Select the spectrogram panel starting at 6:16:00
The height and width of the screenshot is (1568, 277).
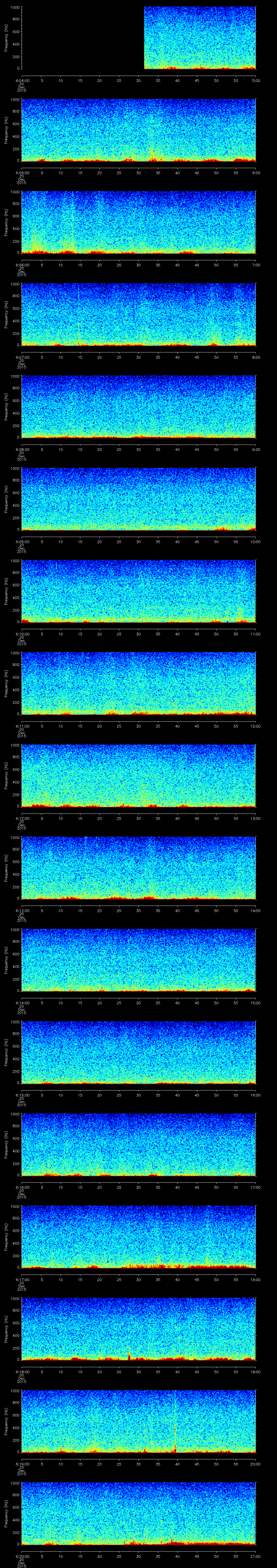point(139,1145)
